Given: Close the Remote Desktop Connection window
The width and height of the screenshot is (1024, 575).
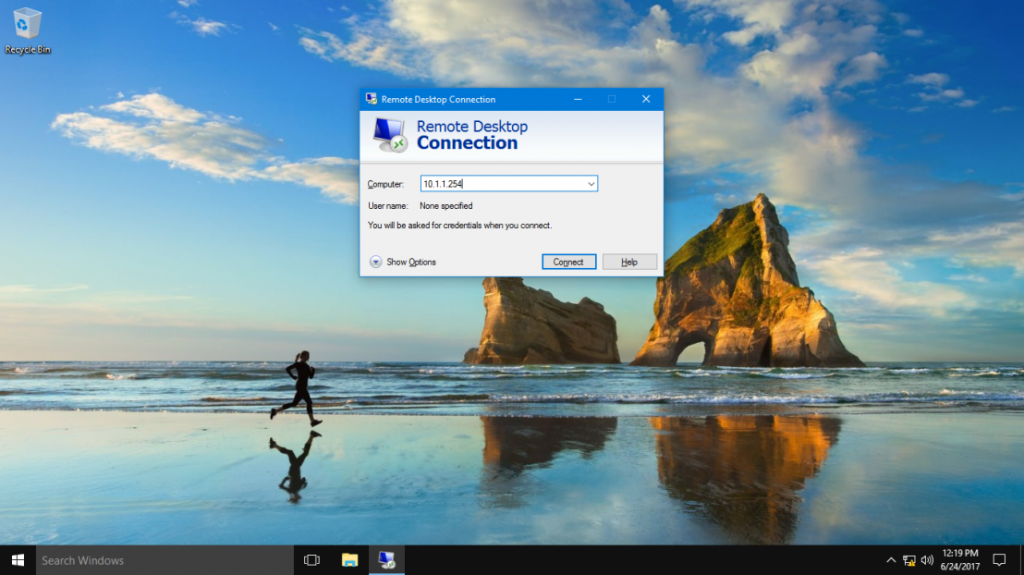Looking at the screenshot, I should (x=646, y=99).
